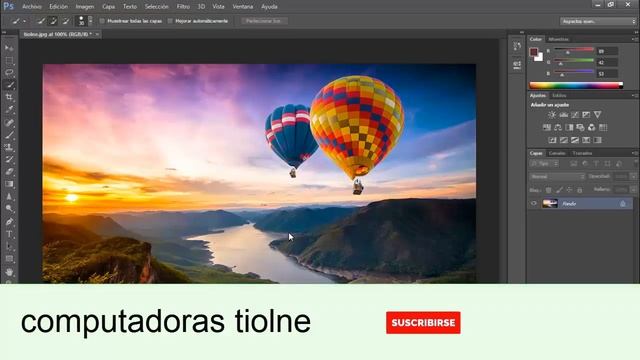Open the workspace switcher dropdown
Viewport: 640px width, 360px height.
coord(597,21)
